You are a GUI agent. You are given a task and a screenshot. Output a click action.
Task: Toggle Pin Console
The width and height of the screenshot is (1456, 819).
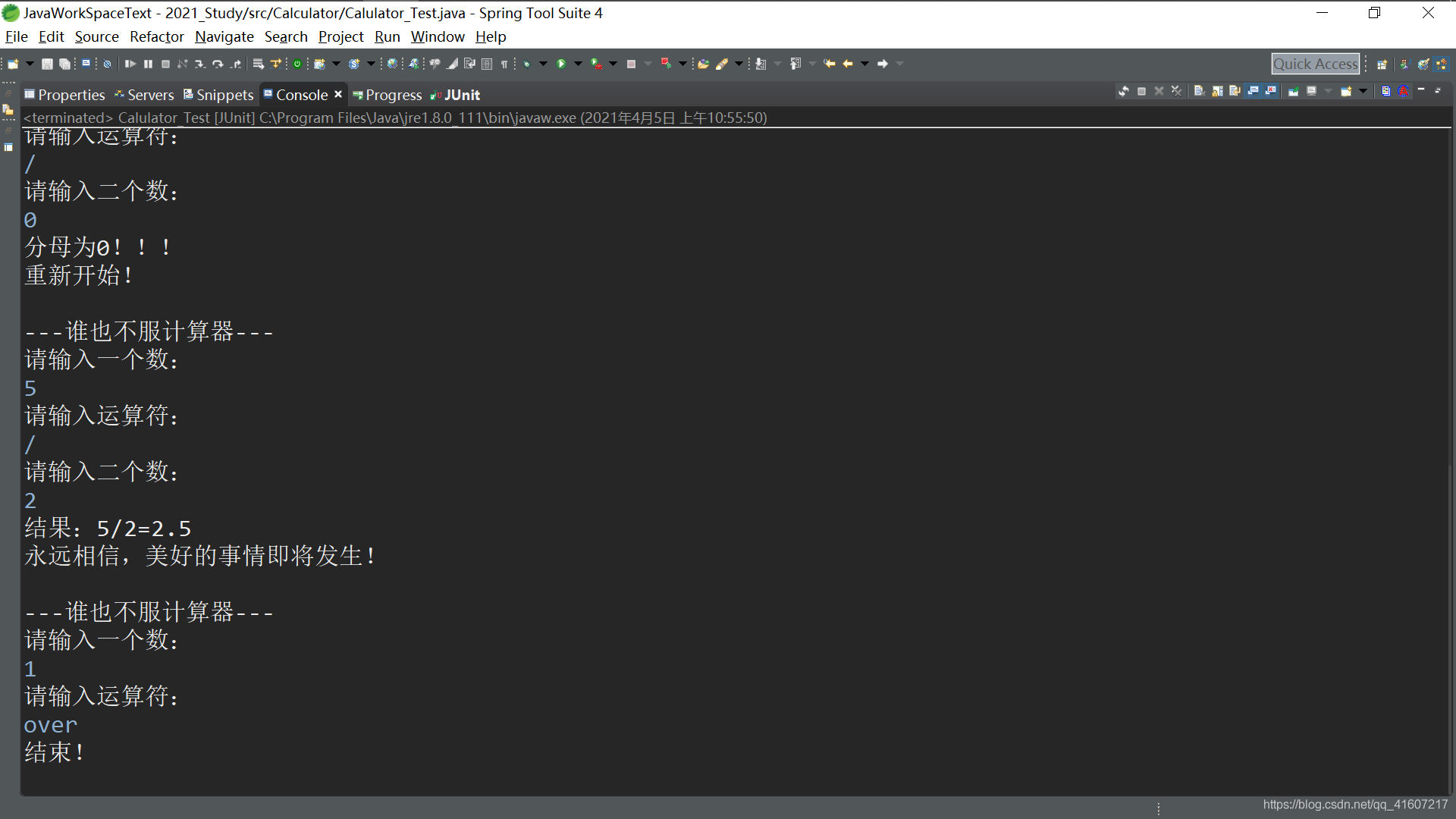click(1294, 91)
